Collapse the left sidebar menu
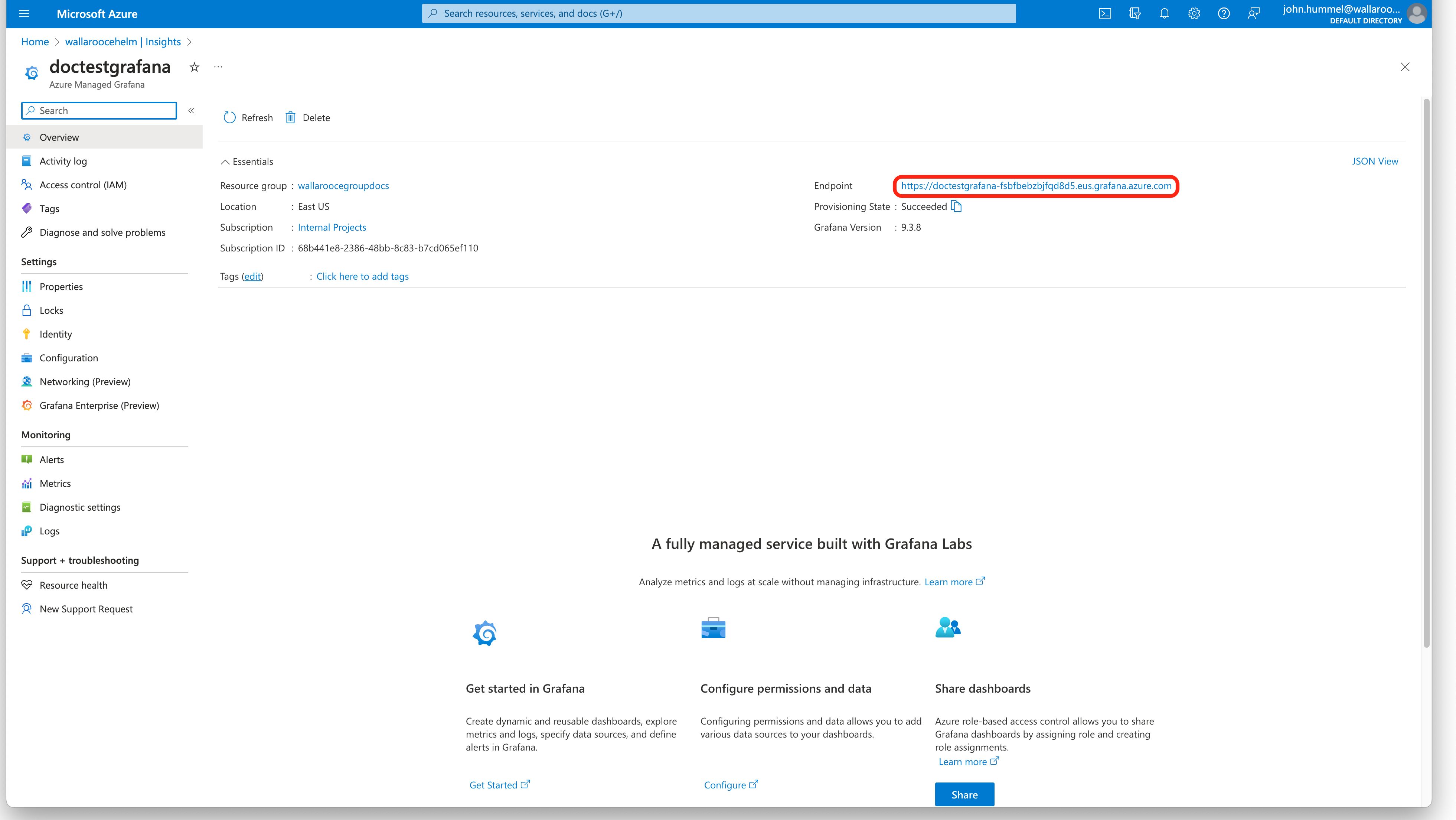 (x=191, y=111)
